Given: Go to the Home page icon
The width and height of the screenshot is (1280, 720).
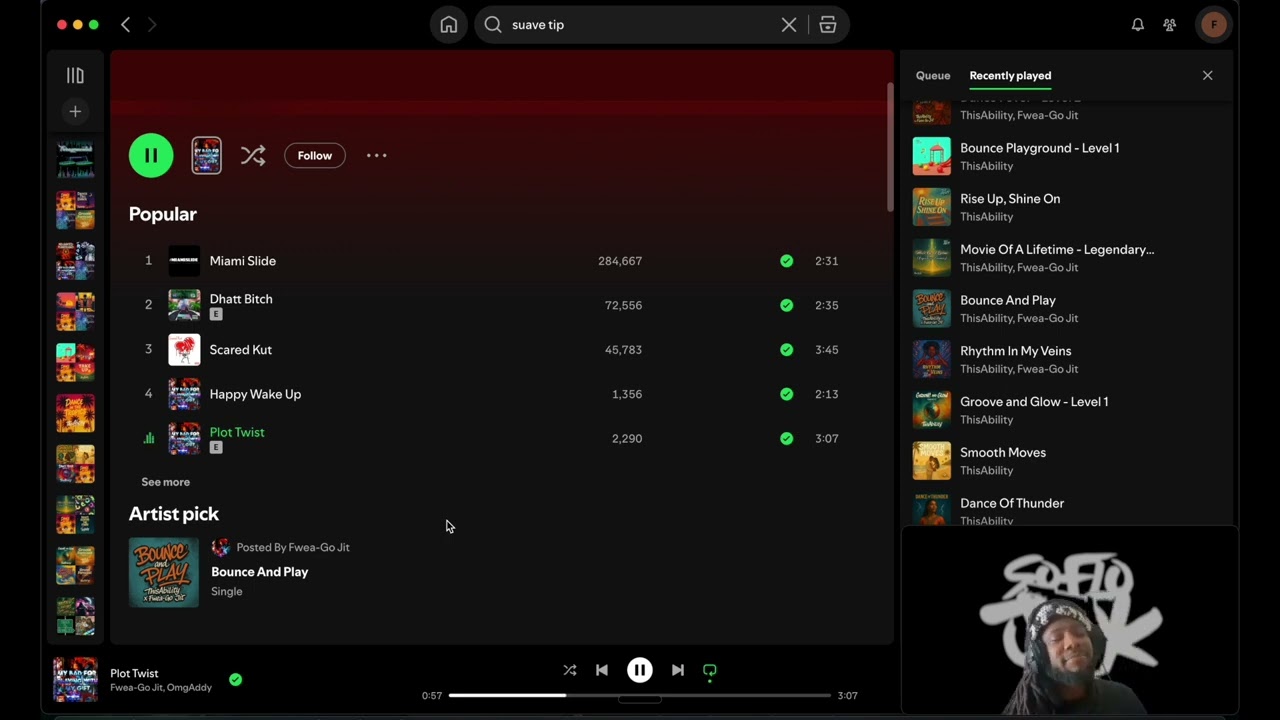Looking at the screenshot, I should [449, 25].
